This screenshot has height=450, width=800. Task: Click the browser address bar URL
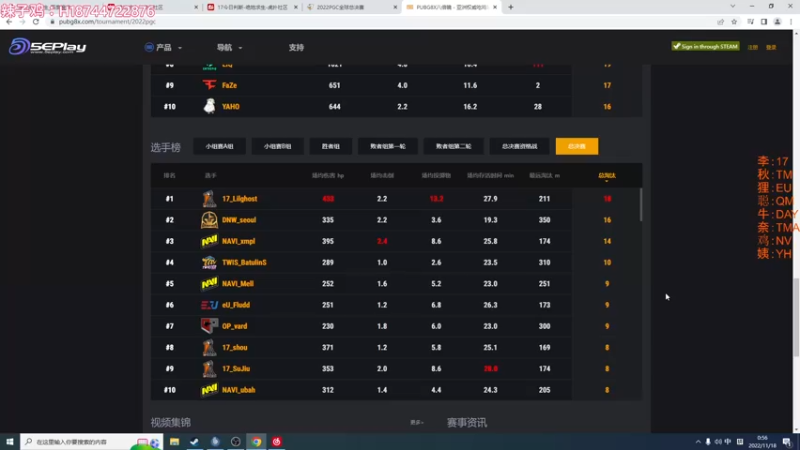point(107,22)
